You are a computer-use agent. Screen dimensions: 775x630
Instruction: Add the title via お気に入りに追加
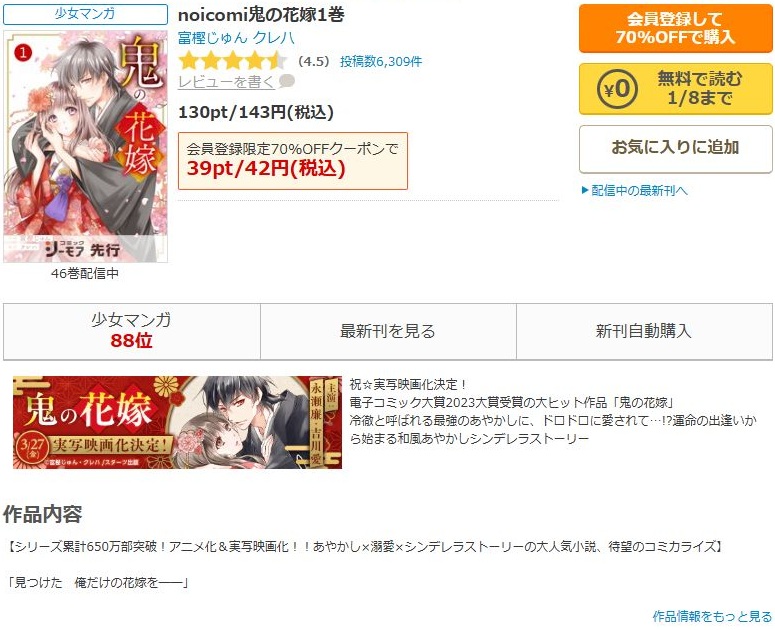coord(675,149)
